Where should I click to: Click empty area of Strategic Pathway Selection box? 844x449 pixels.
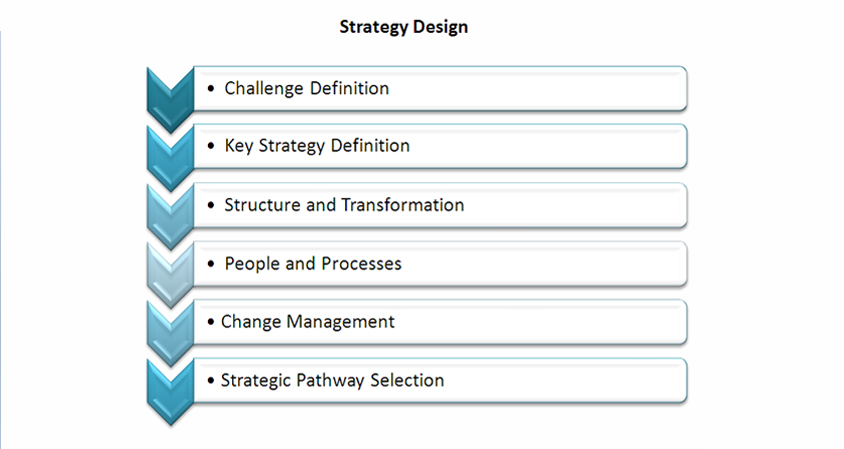(x=565, y=381)
